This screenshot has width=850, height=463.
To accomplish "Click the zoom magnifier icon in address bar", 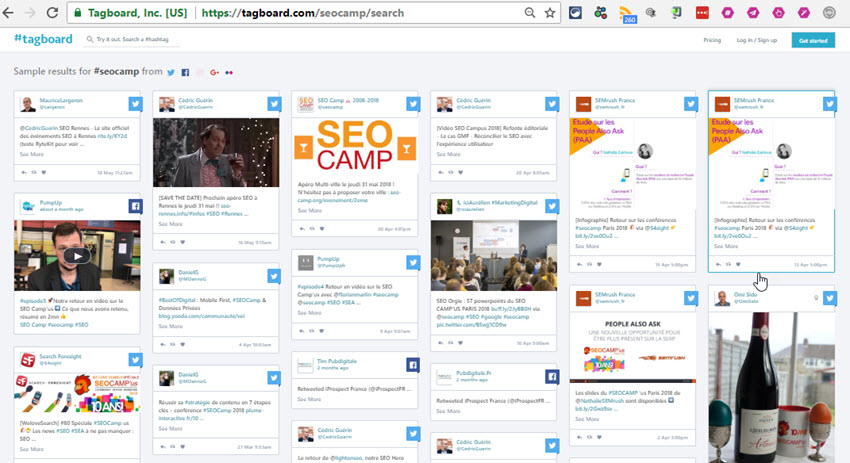I will tap(530, 12).
